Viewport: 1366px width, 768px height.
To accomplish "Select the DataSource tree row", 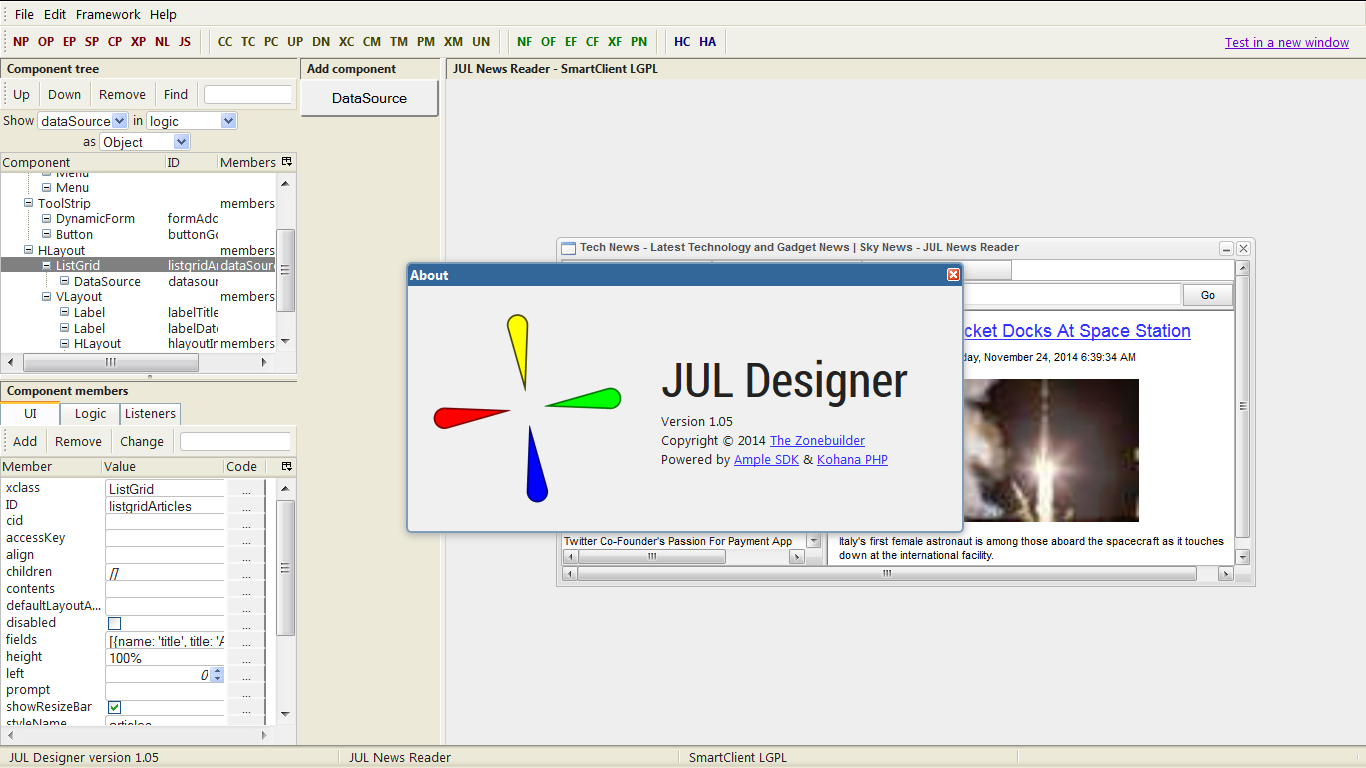I will (138, 281).
